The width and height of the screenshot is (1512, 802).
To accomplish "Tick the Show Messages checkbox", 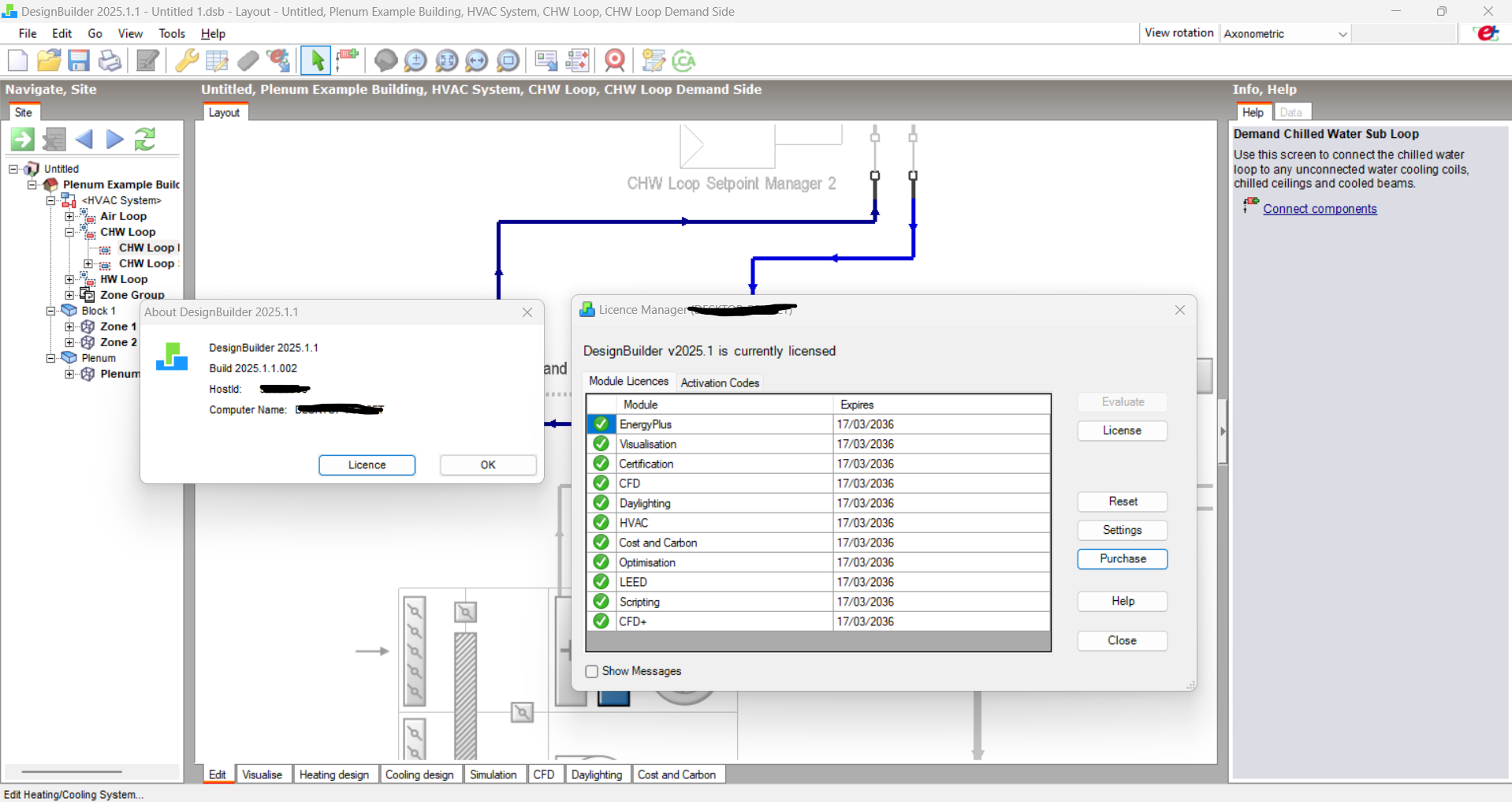I will coord(592,672).
